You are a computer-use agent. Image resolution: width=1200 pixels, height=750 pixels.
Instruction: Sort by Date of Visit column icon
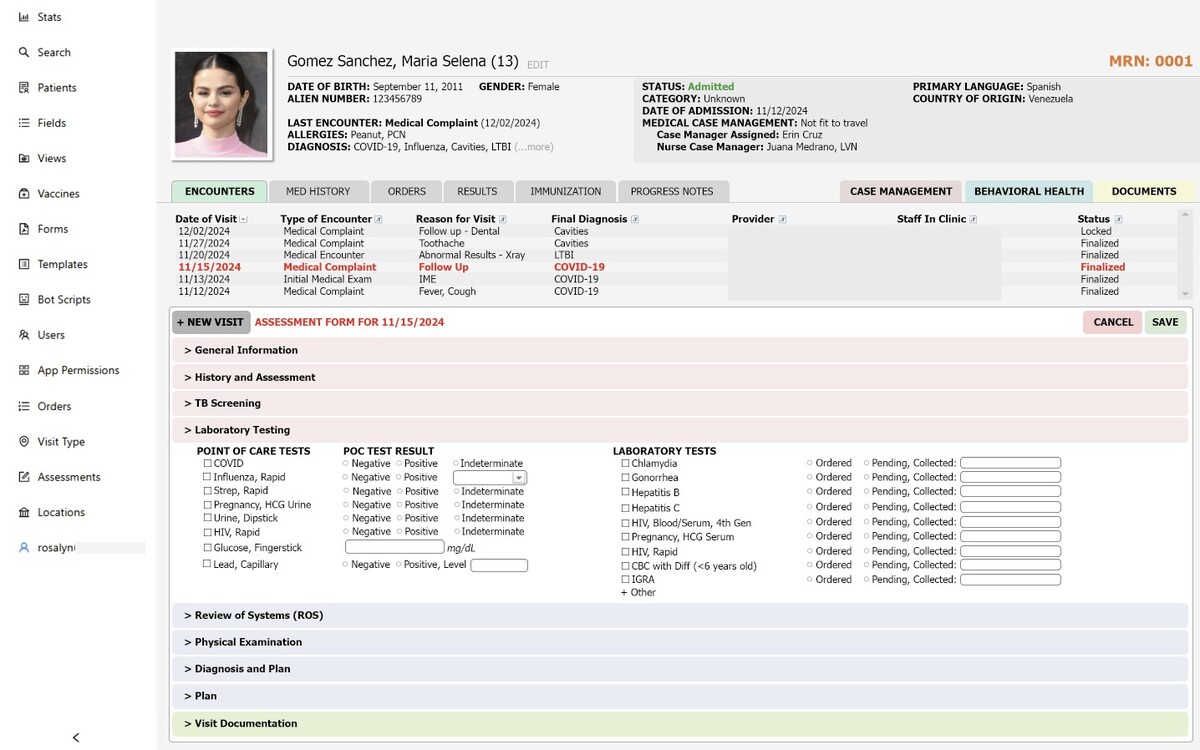click(x=244, y=219)
